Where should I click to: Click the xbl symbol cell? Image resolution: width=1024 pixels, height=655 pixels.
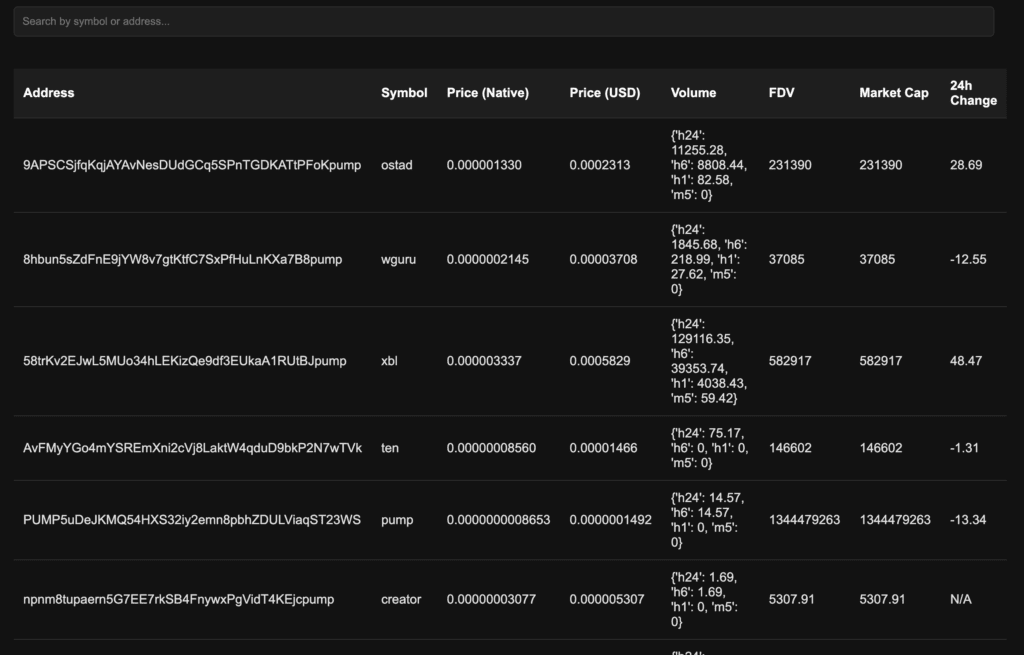point(389,361)
